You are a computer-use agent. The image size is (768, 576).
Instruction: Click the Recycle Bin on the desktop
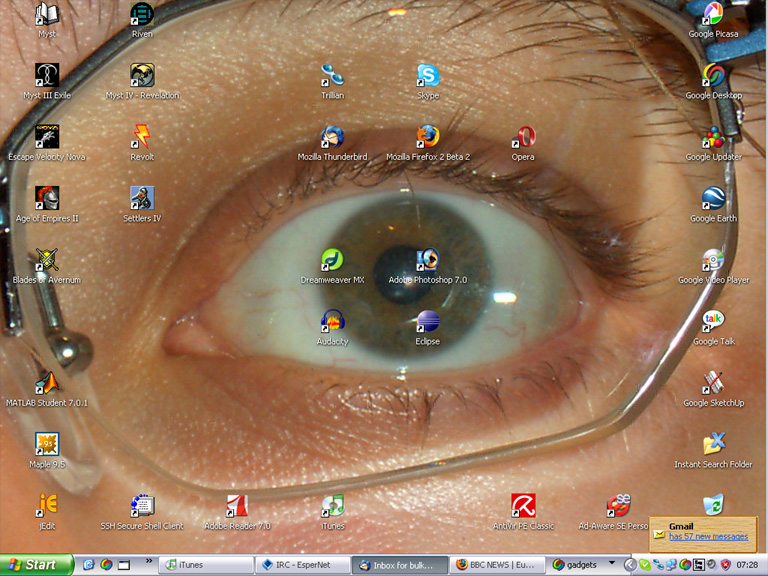[714, 504]
